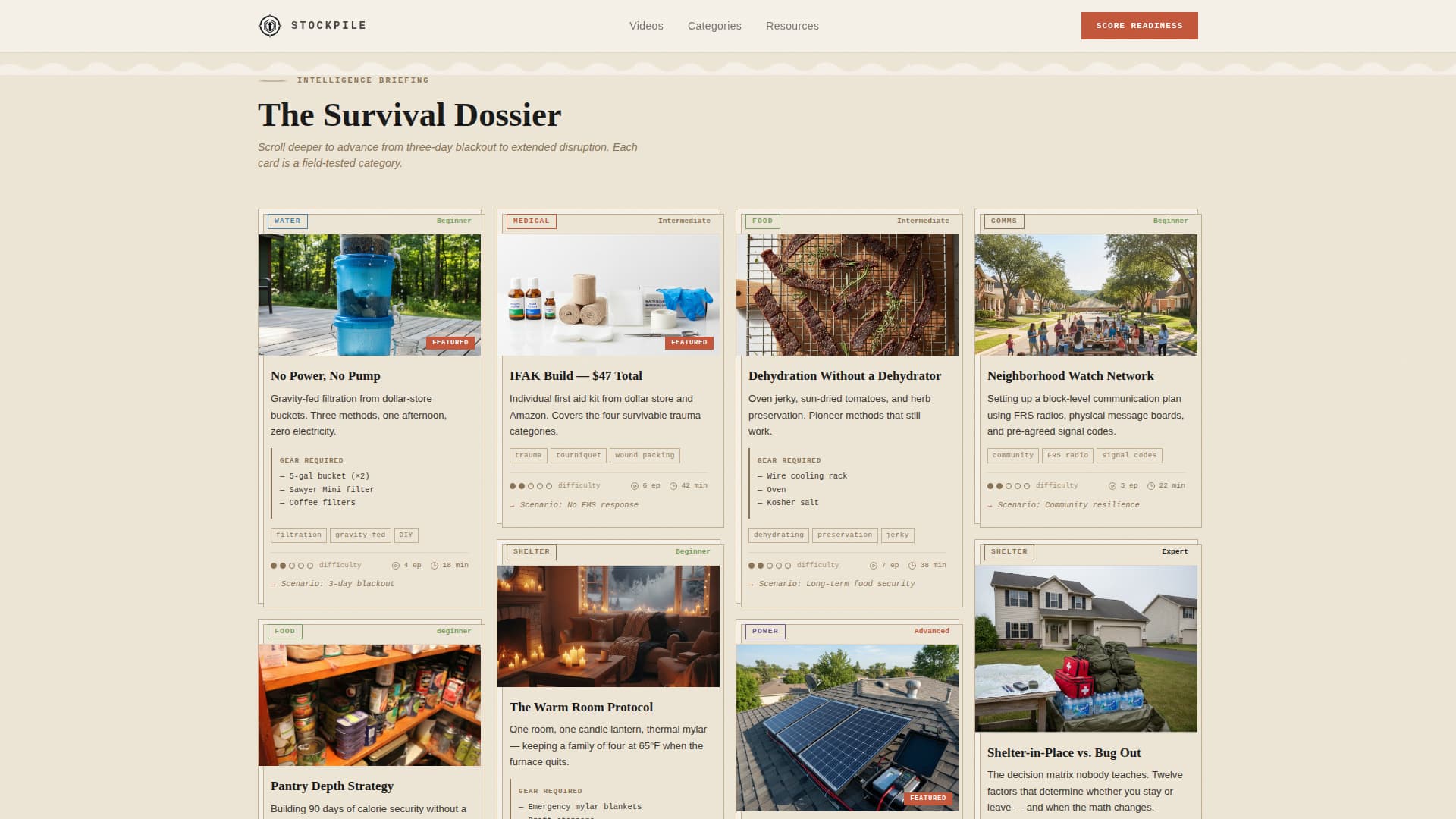Screen dimensions: 1456x819
Task: Click the 'dehydrating' tag
Action: coord(779,535)
